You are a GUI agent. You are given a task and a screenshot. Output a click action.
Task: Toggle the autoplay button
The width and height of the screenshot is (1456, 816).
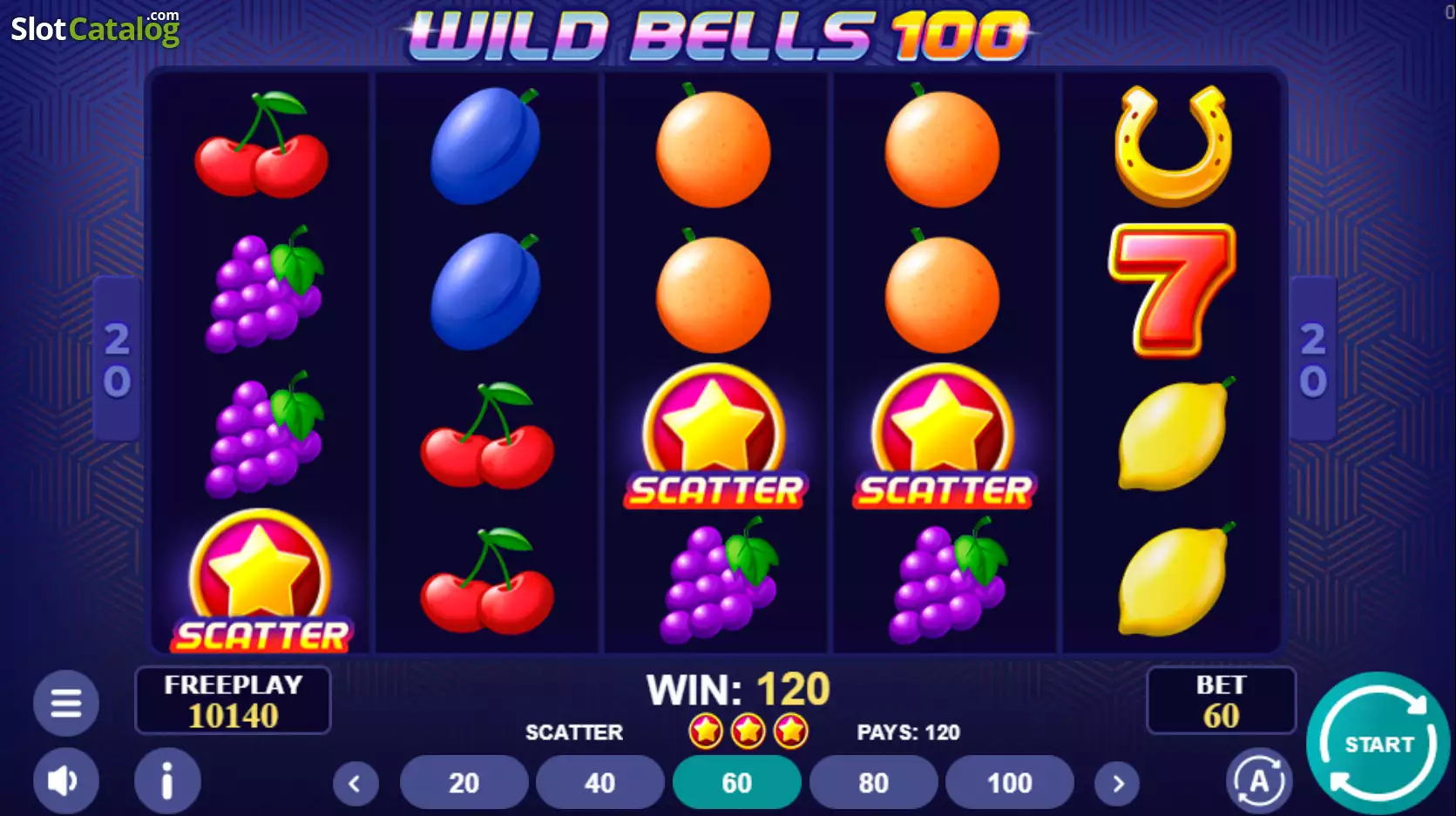click(x=1259, y=780)
